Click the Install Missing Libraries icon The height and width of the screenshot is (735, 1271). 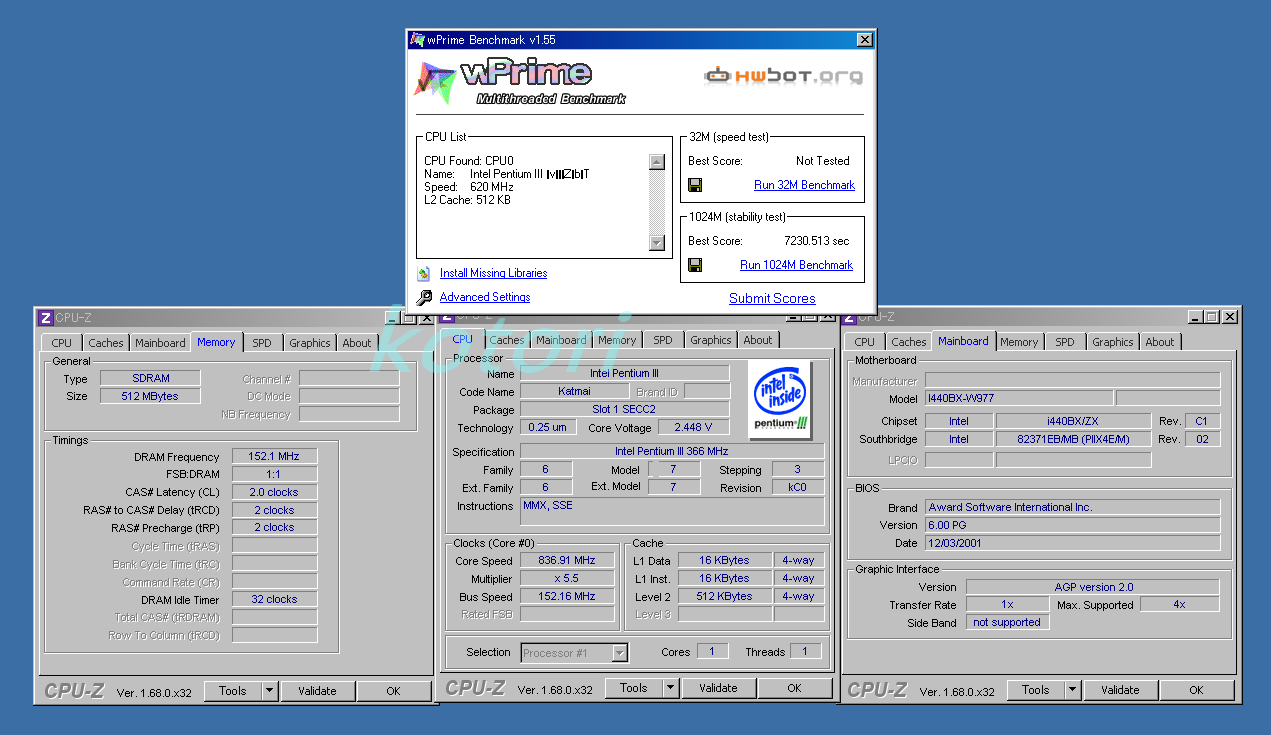pyautogui.click(x=424, y=273)
